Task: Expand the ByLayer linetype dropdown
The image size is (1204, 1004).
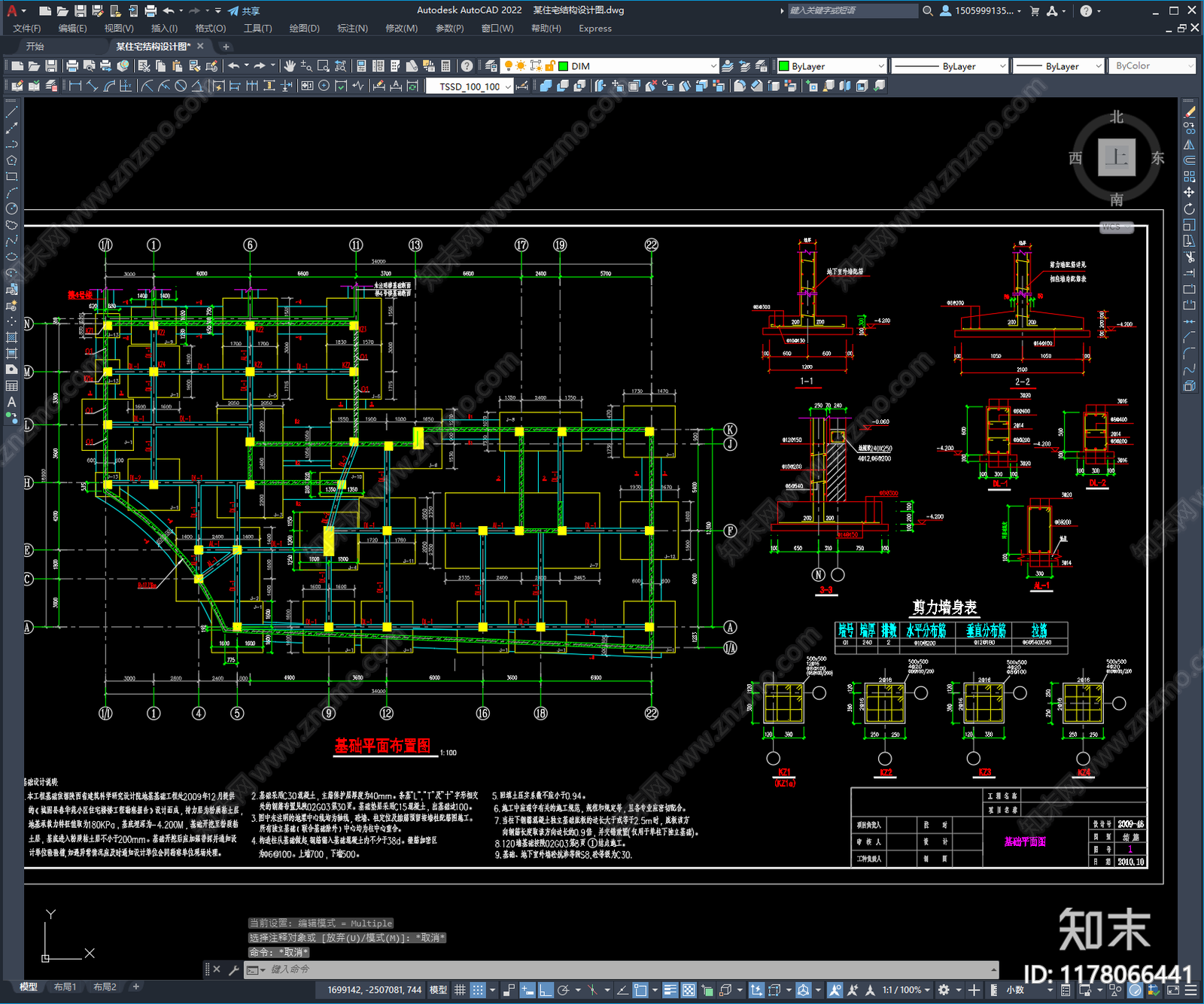Action: pos(950,66)
